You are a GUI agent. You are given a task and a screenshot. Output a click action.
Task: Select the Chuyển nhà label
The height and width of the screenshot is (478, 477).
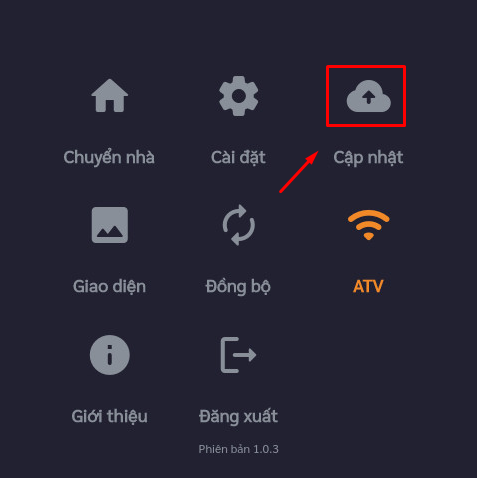109,158
